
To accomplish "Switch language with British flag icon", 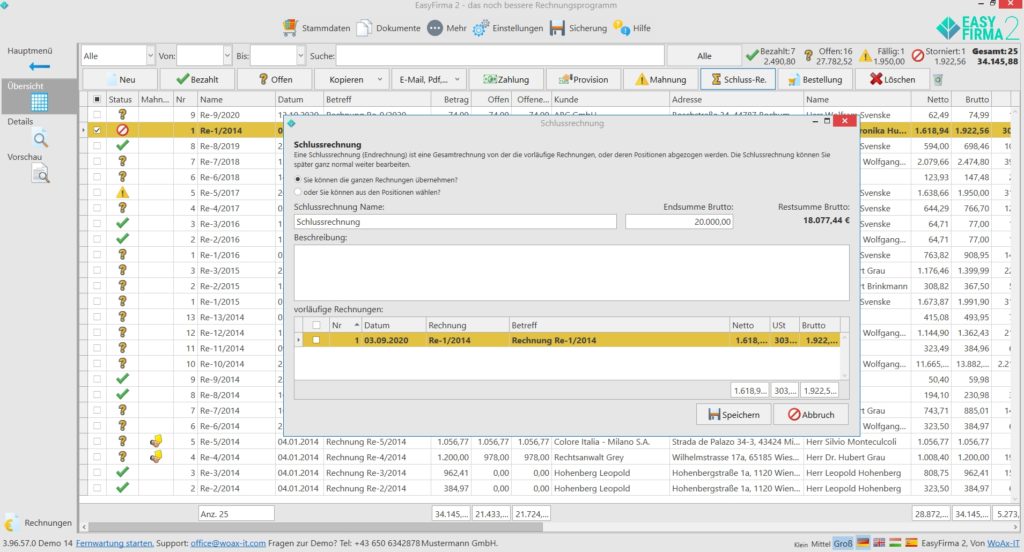I will 879,542.
